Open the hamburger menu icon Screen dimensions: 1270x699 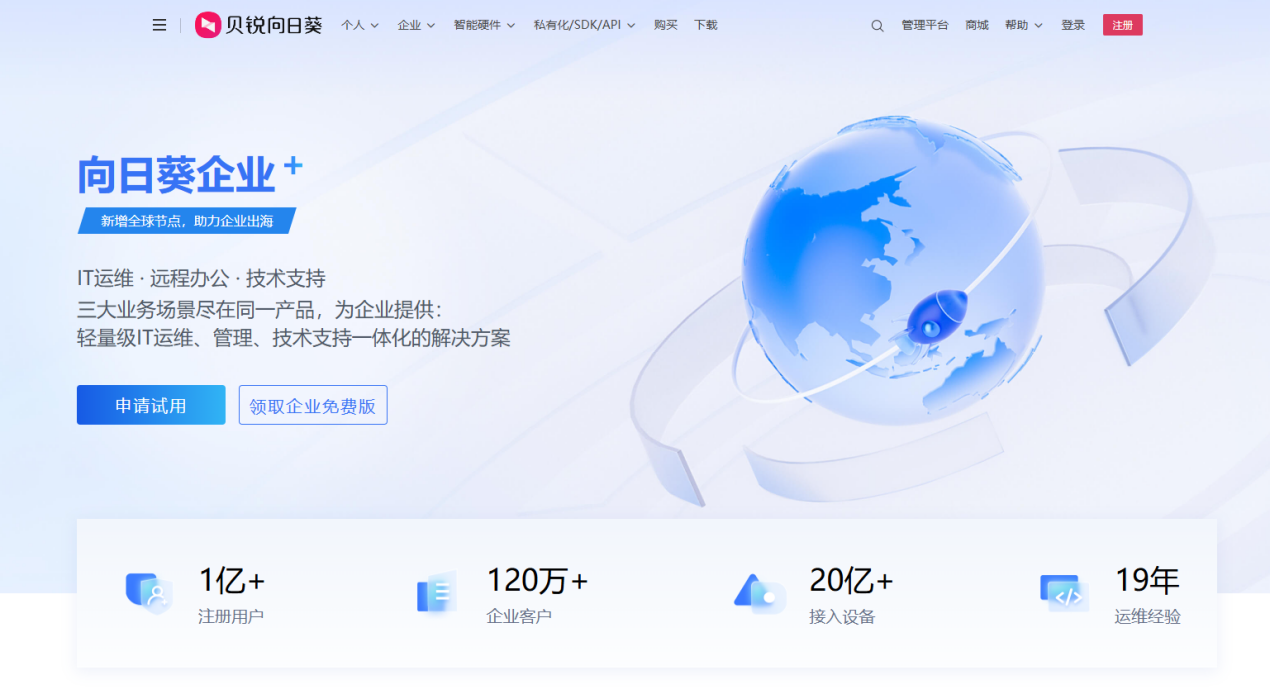pyautogui.click(x=159, y=25)
